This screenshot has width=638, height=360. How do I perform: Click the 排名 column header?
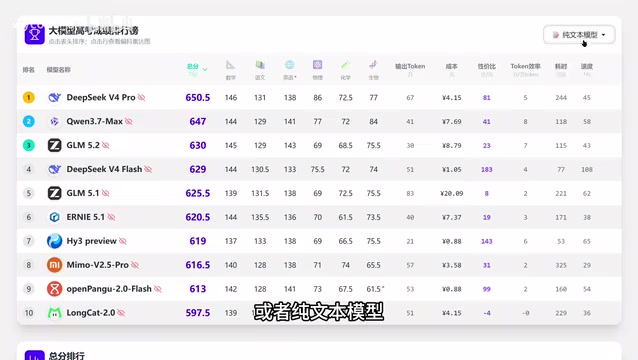(28, 70)
